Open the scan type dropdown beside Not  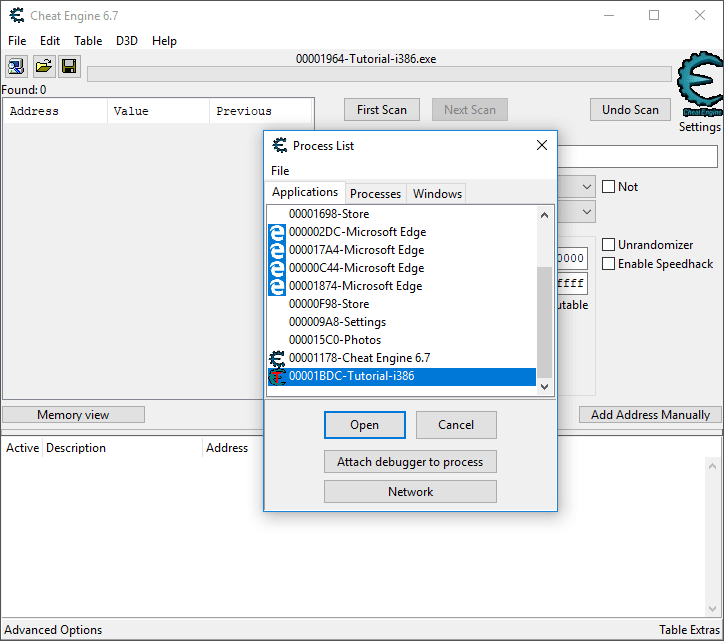click(x=586, y=187)
